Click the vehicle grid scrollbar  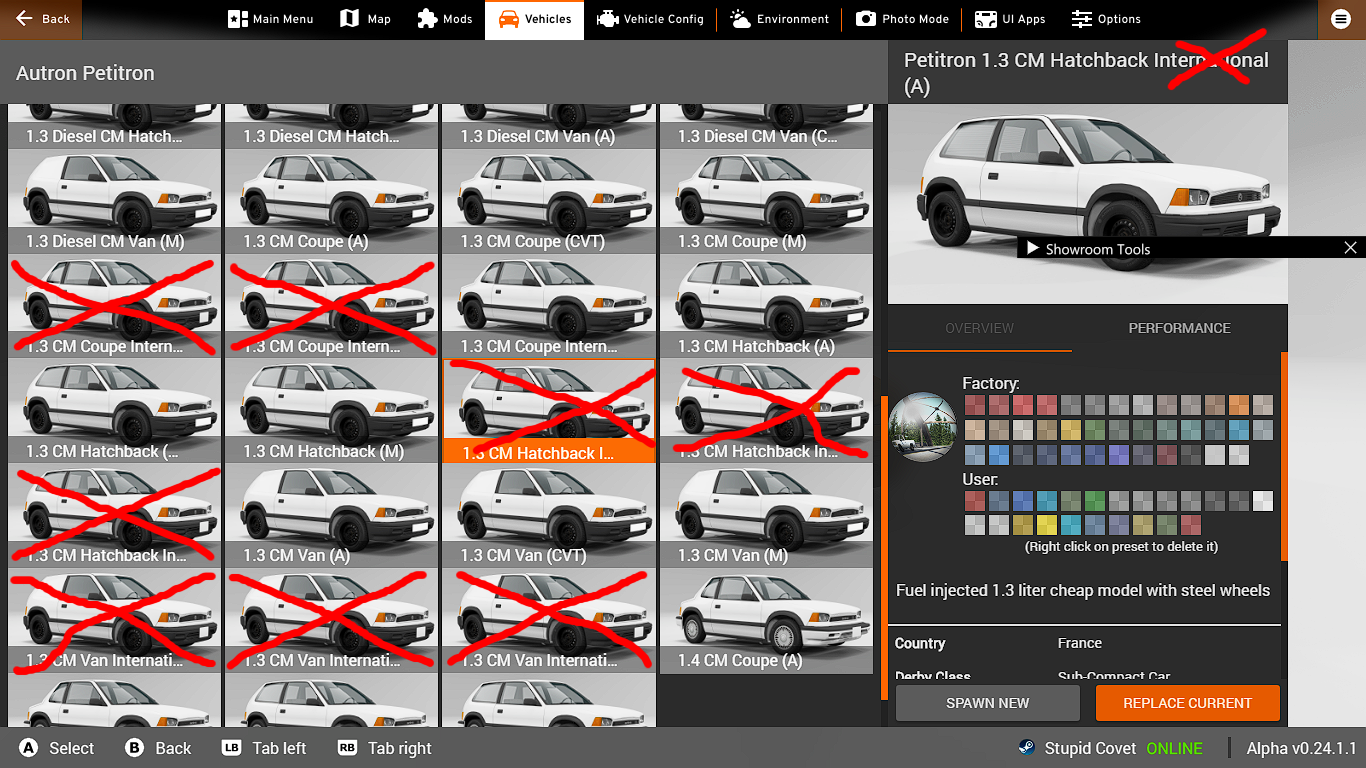click(x=884, y=547)
